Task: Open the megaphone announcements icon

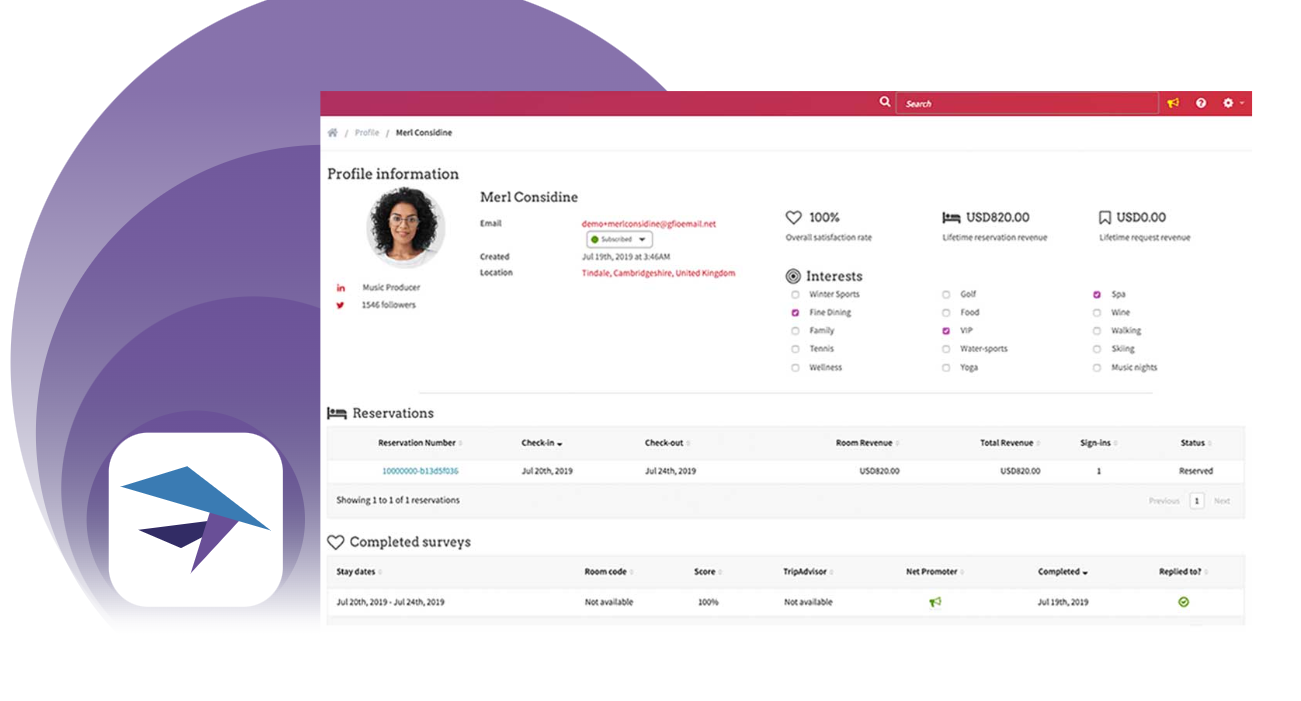Action: click(1173, 103)
